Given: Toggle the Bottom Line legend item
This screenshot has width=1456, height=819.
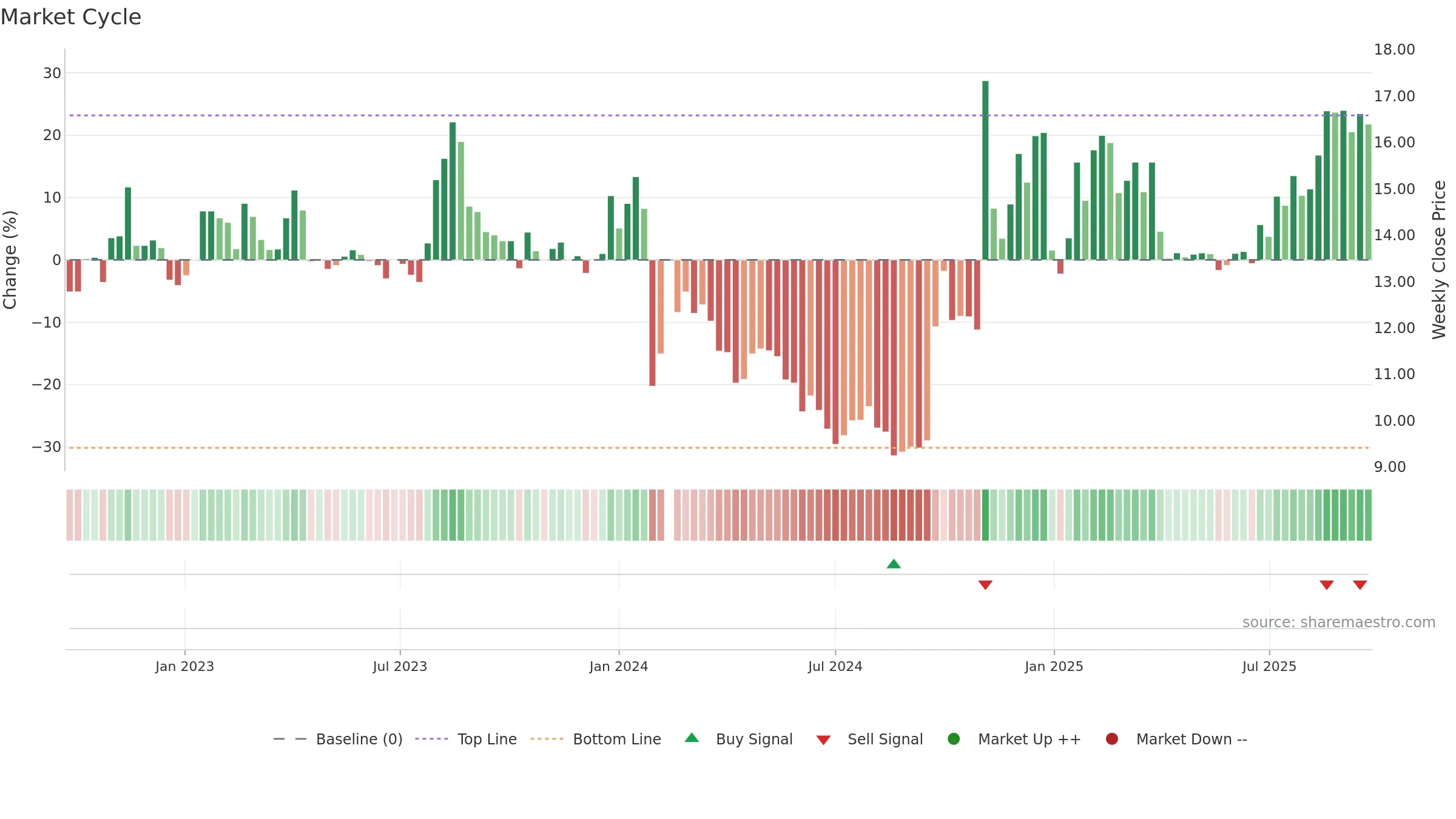Looking at the screenshot, I should point(596,739).
